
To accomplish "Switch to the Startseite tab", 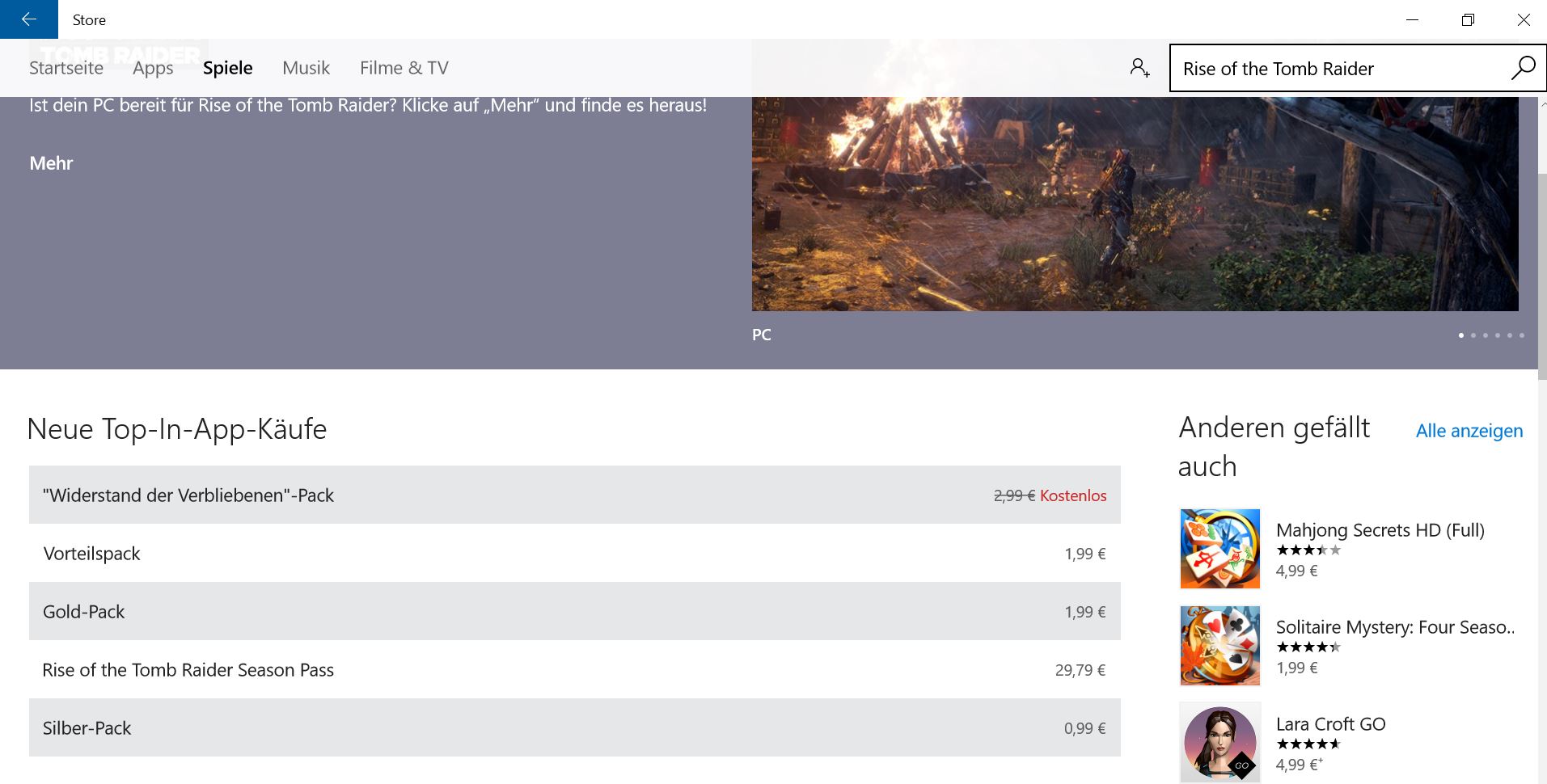I will click(66, 68).
